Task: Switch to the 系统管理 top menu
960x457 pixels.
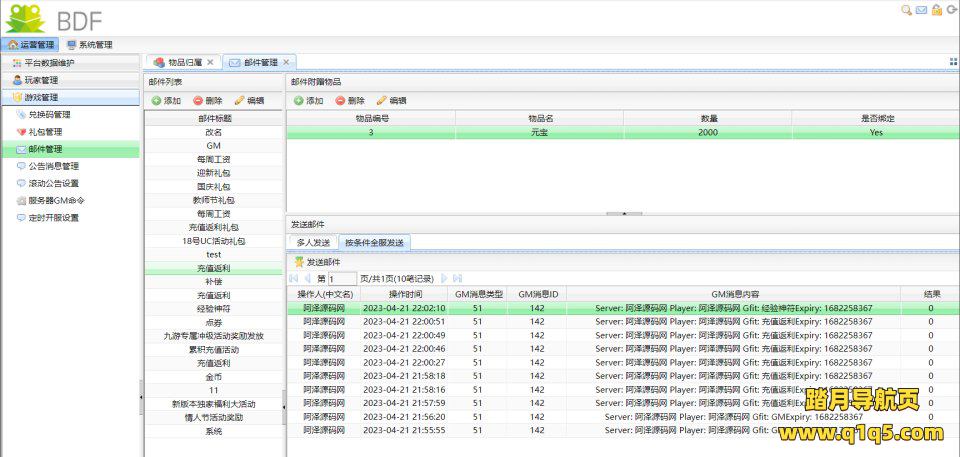Action: (x=89, y=45)
